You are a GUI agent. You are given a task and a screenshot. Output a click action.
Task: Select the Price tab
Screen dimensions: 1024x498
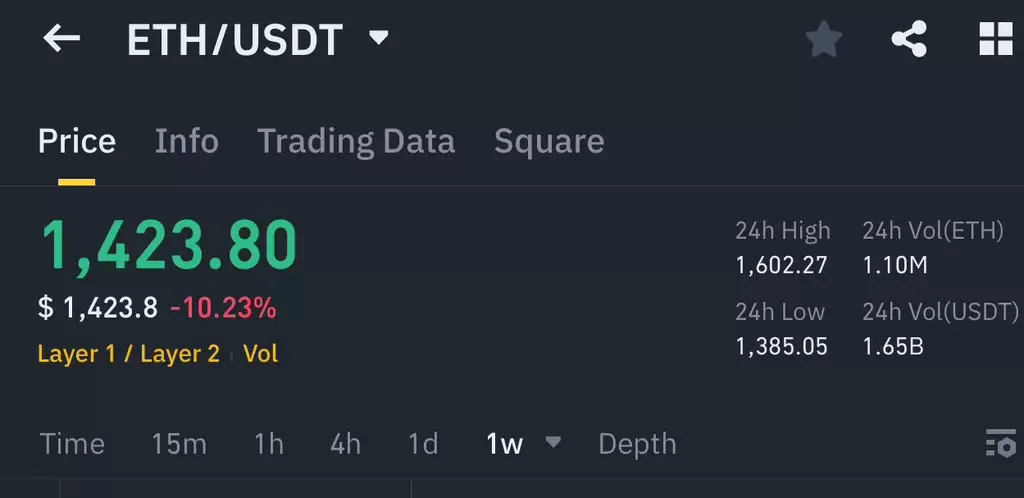coord(77,141)
